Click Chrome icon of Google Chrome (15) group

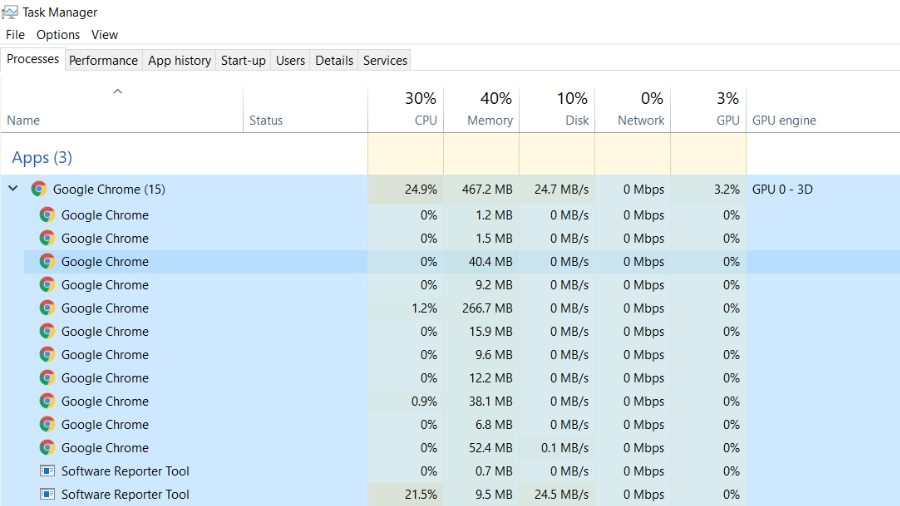[x=39, y=189]
